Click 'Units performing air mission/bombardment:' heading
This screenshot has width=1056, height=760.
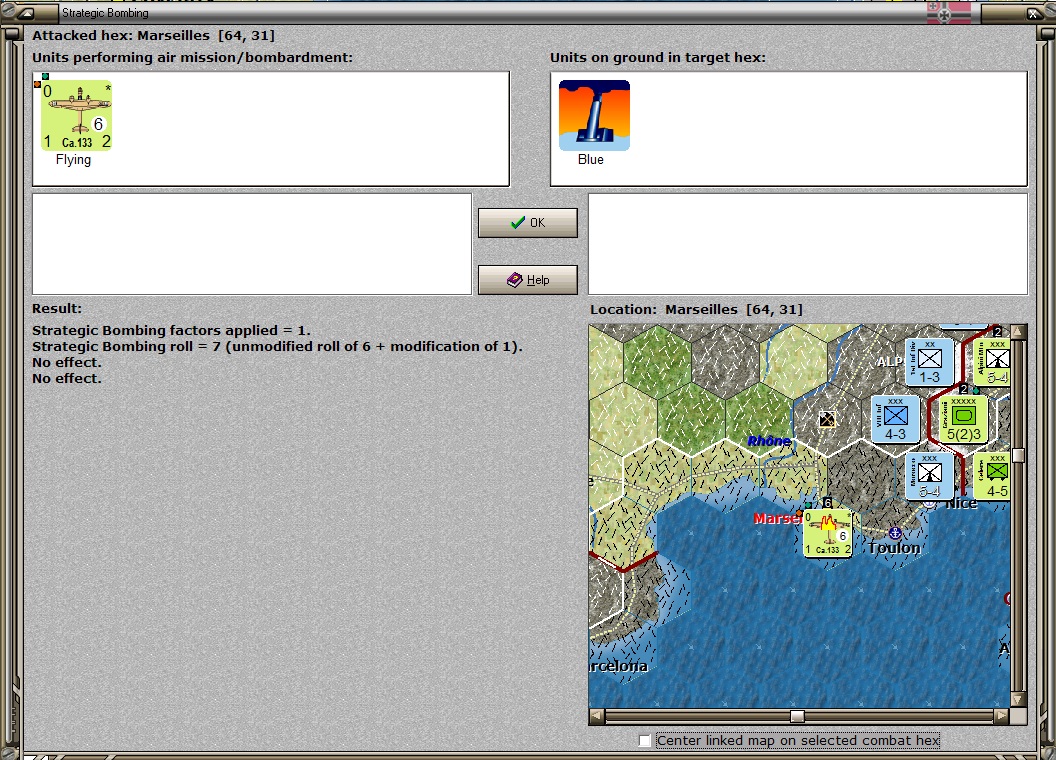(193, 57)
